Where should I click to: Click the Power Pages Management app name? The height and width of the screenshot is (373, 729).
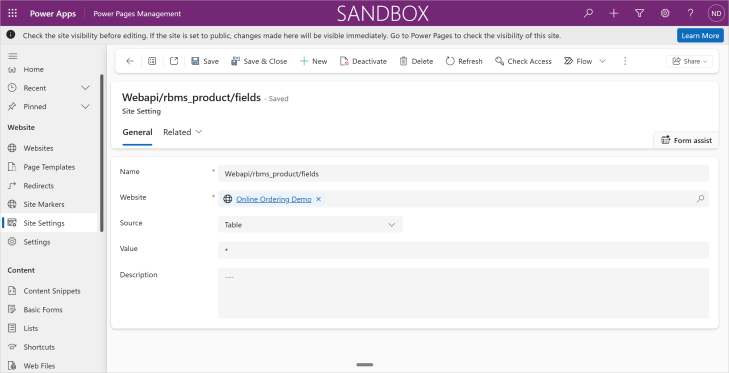[137, 13]
